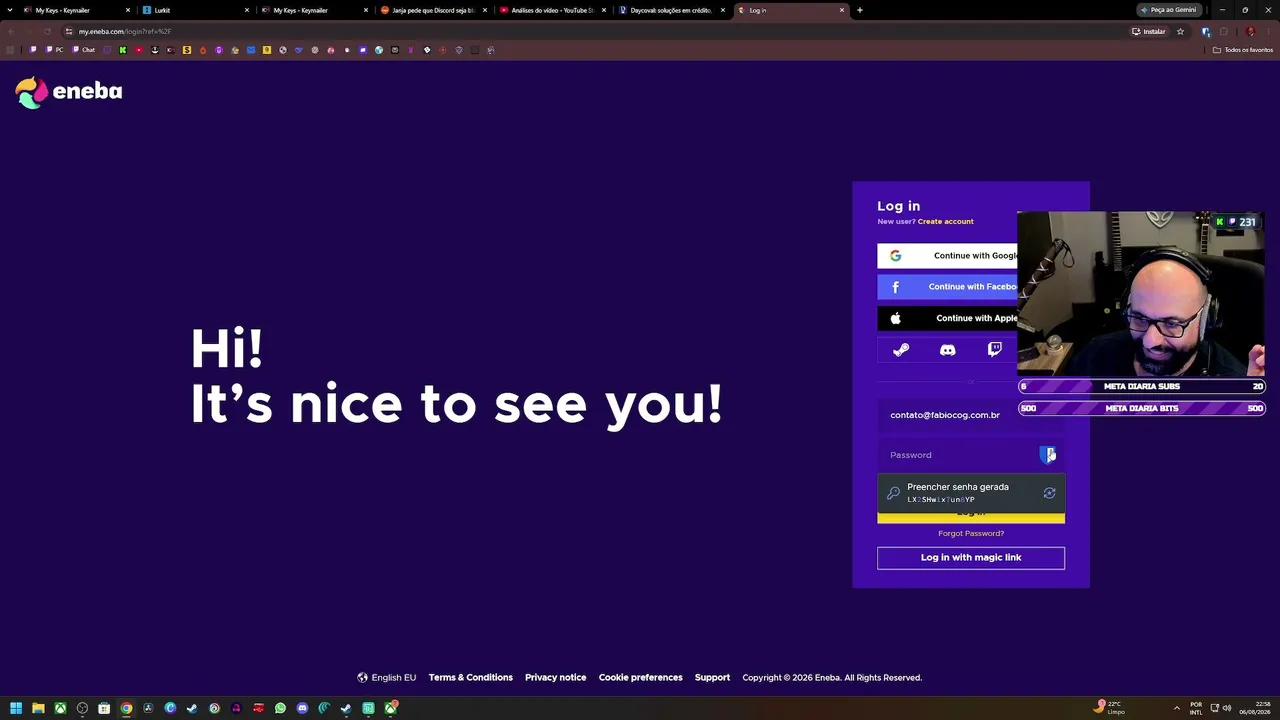Viewport: 1280px width, 720px height.
Task: Switch keyboard layout POR INTL
Action: [1196, 708]
